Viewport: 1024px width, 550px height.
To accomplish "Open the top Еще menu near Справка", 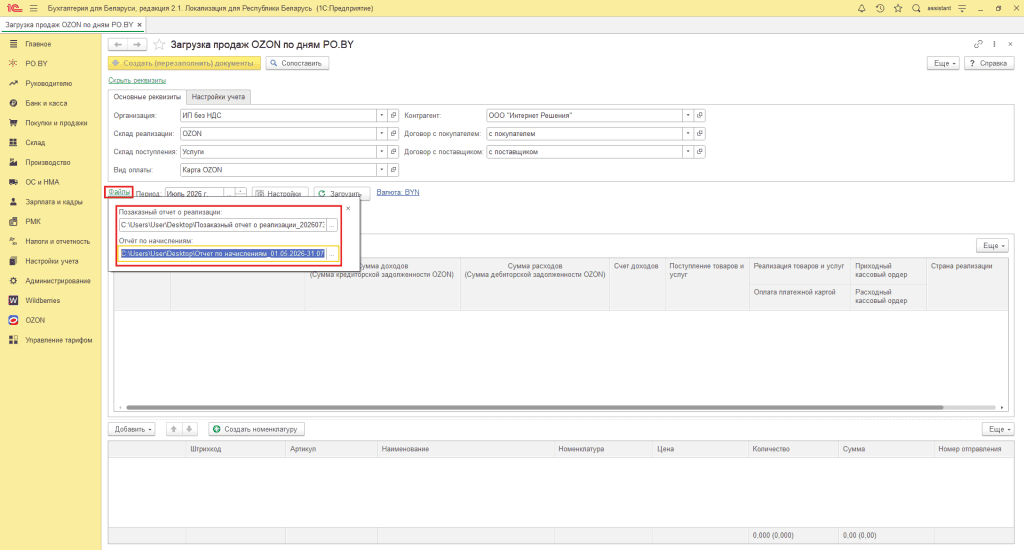I will pos(944,63).
